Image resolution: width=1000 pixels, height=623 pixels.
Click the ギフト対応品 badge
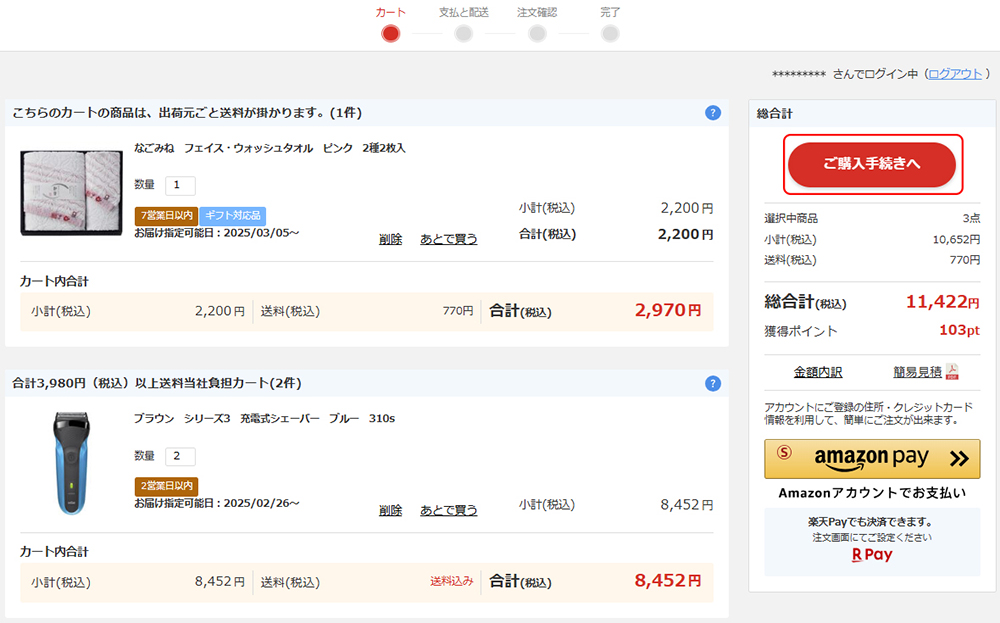coord(233,216)
